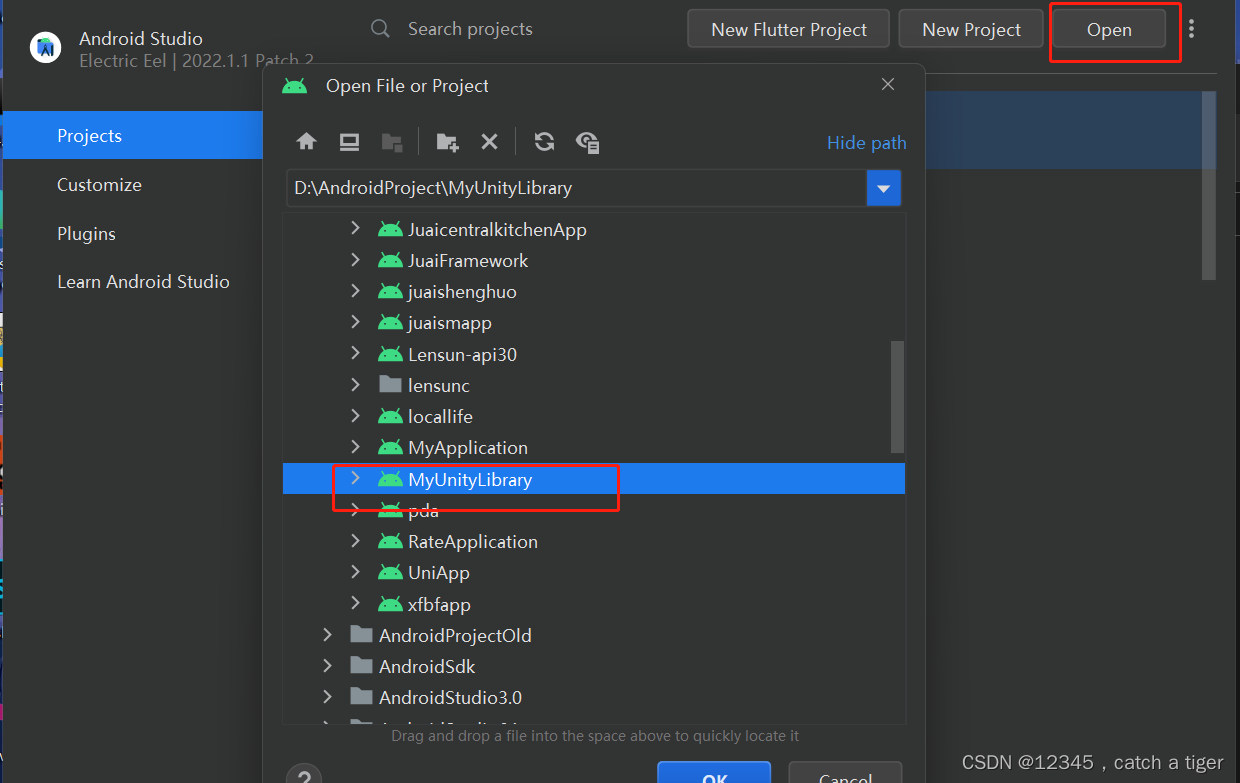Select the pda project row
1240x783 pixels.
click(x=594, y=510)
